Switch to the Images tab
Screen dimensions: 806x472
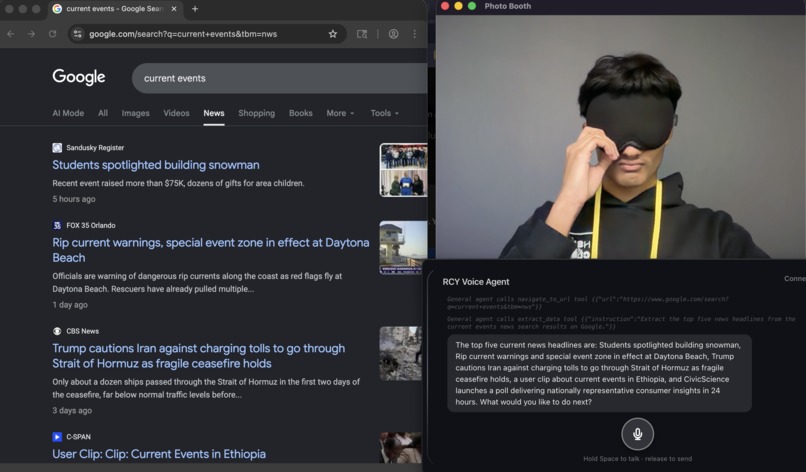click(x=135, y=113)
